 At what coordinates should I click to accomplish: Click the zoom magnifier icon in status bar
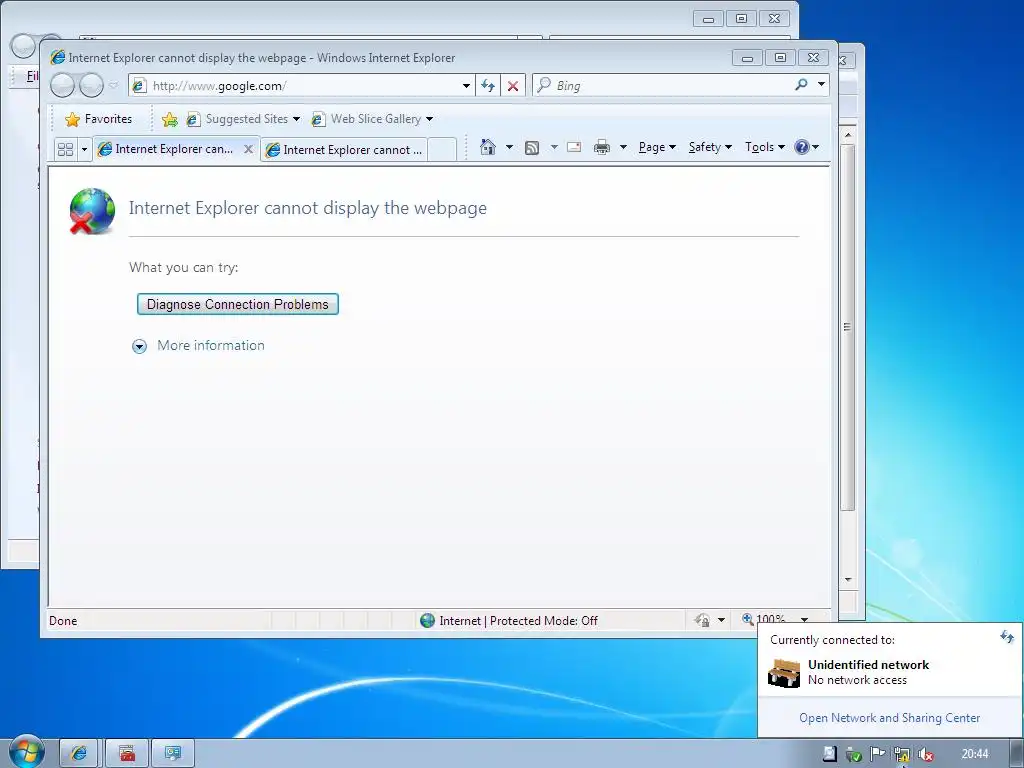[748, 618]
